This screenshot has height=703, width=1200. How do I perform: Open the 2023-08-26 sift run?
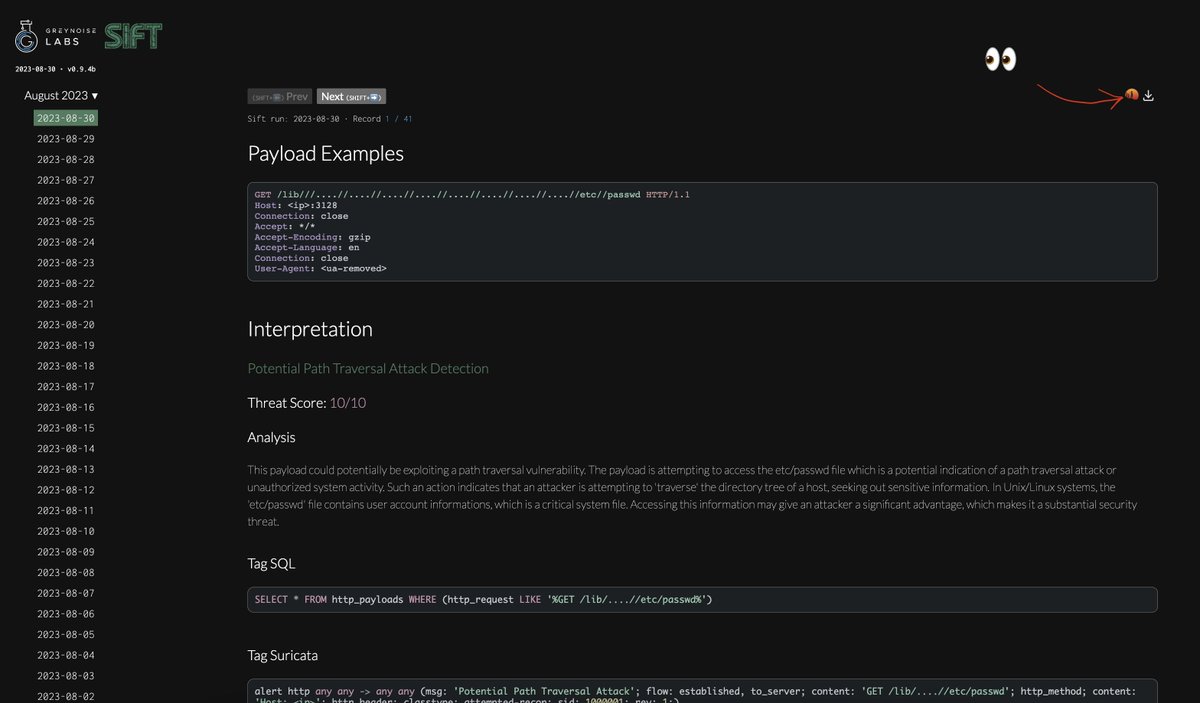tap(66, 201)
